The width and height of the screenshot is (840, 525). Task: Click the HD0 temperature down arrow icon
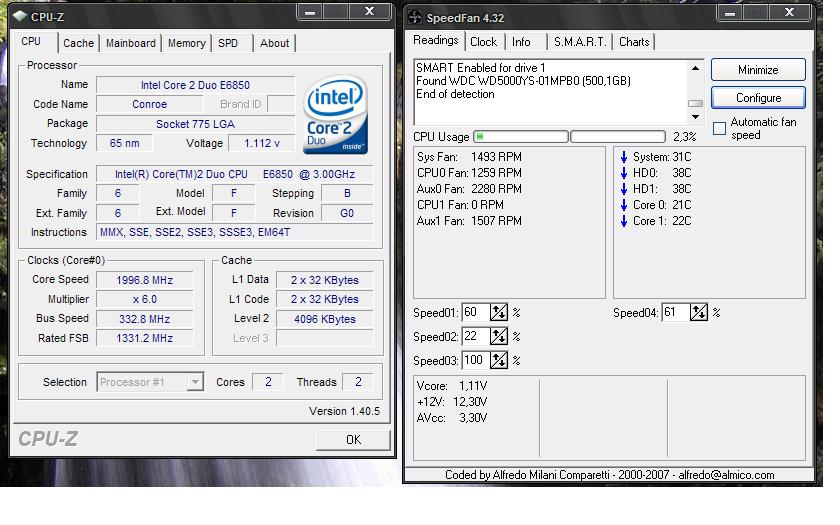click(624, 173)
